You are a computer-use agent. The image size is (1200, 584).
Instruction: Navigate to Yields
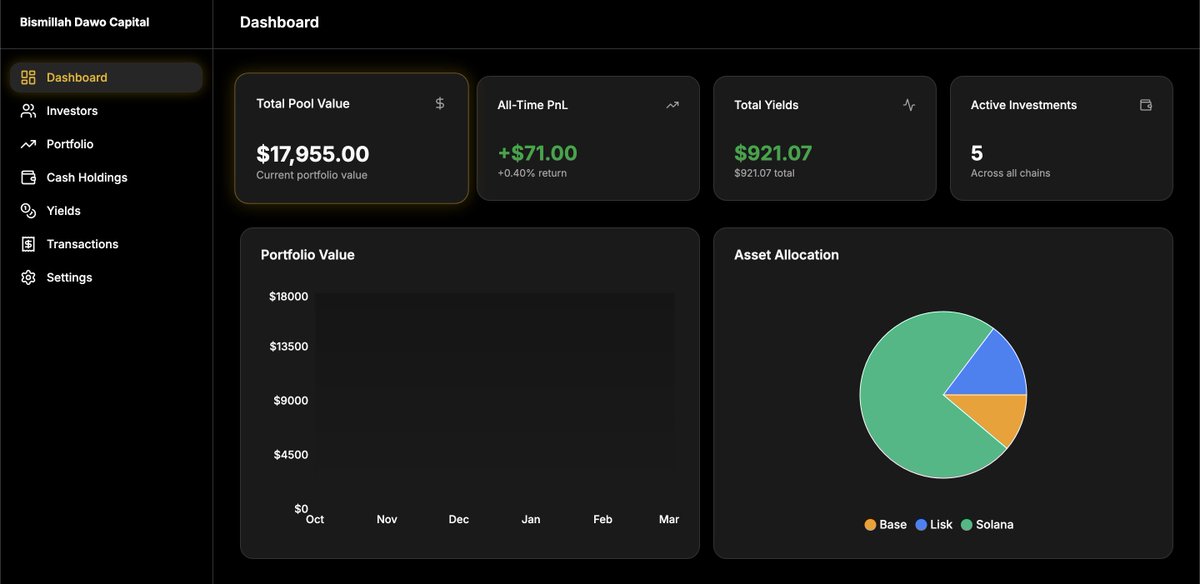click(106, 211)
